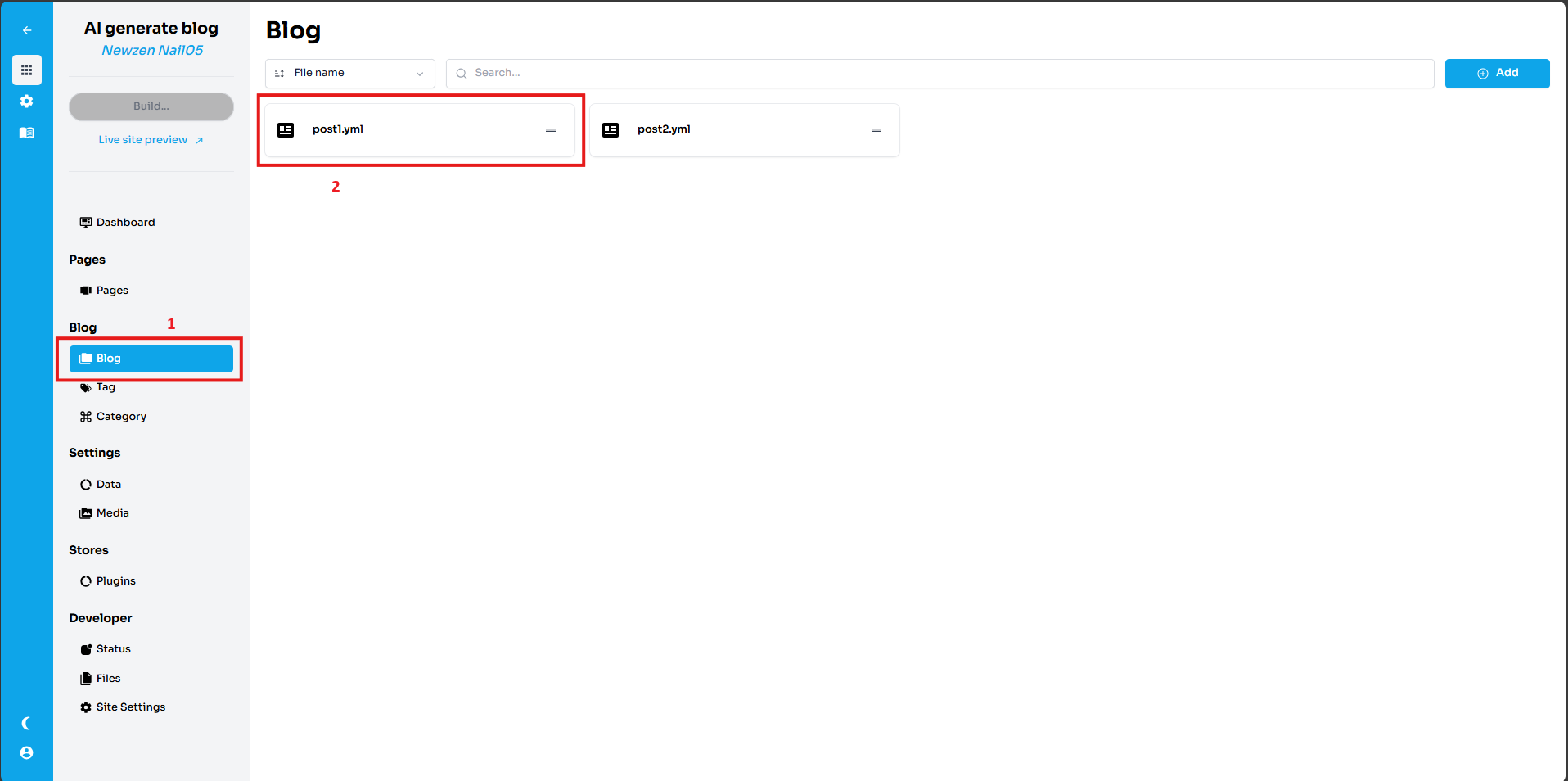Open the documentation book icon

[27, 133]
